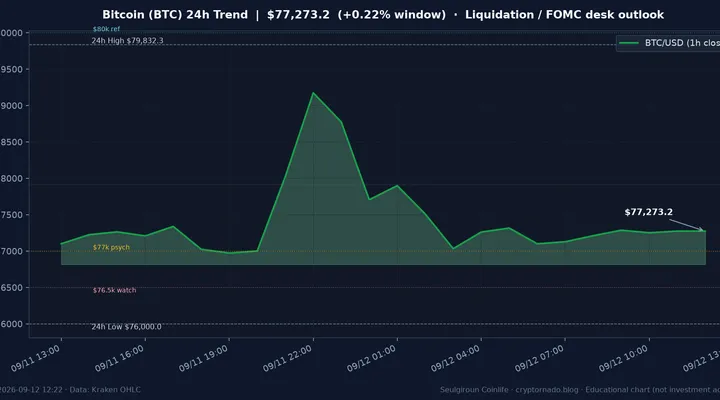Click the y-axis tick label at 6500
The width and height of the screenshot is (720, 400).
tap(11, 287)
